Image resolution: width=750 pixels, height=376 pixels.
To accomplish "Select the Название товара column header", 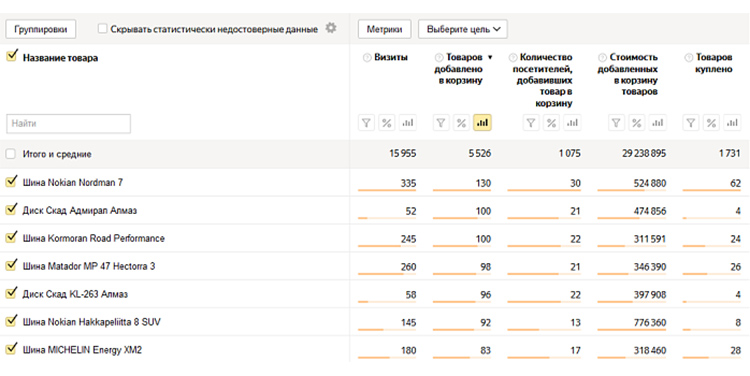I will (60, 58).
